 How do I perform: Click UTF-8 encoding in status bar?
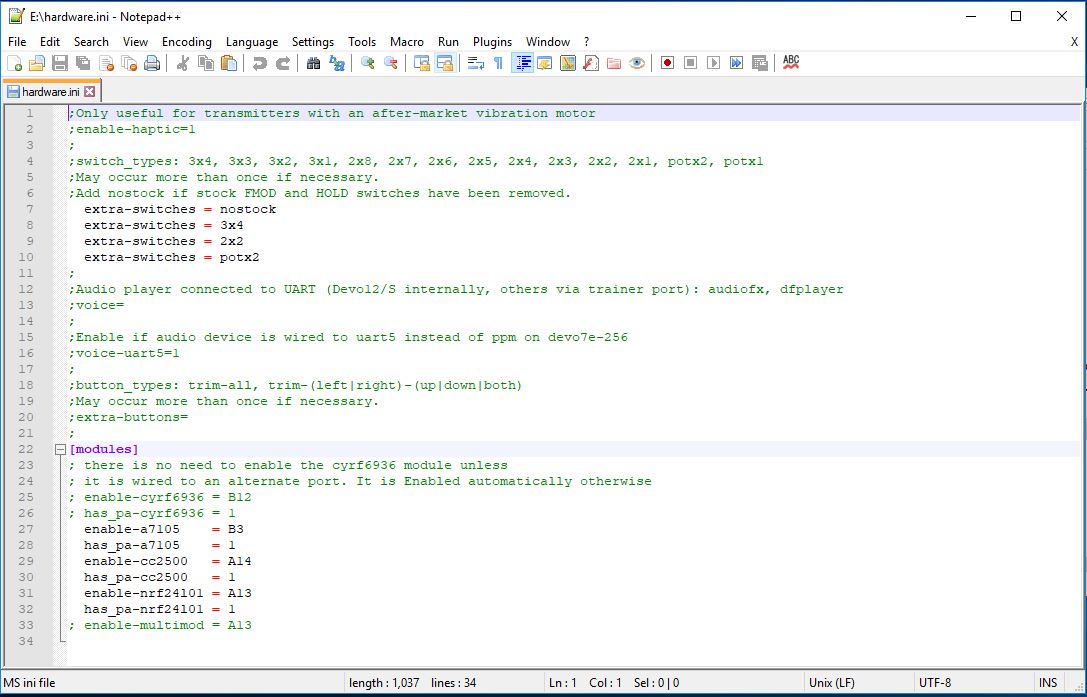937,683
